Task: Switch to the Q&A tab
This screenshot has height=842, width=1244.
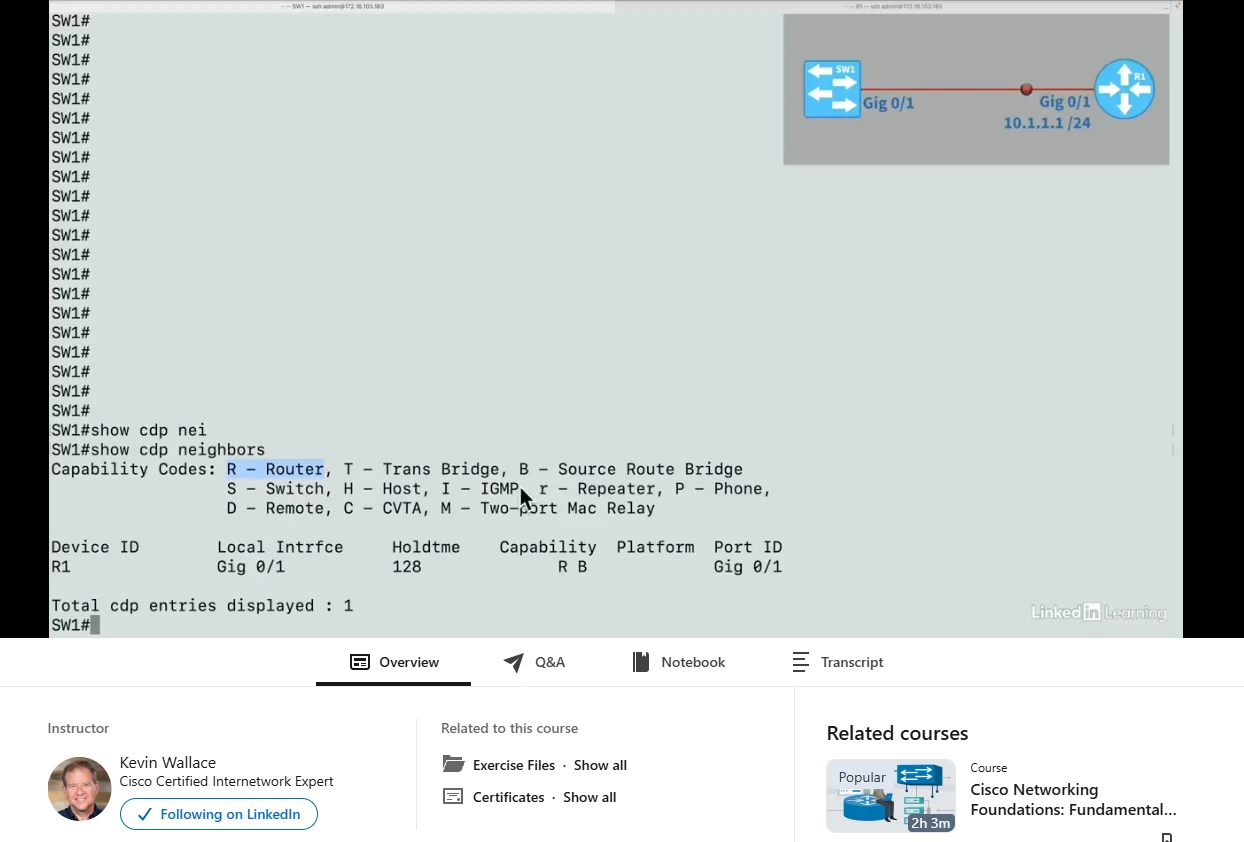Action: [534, 662]
